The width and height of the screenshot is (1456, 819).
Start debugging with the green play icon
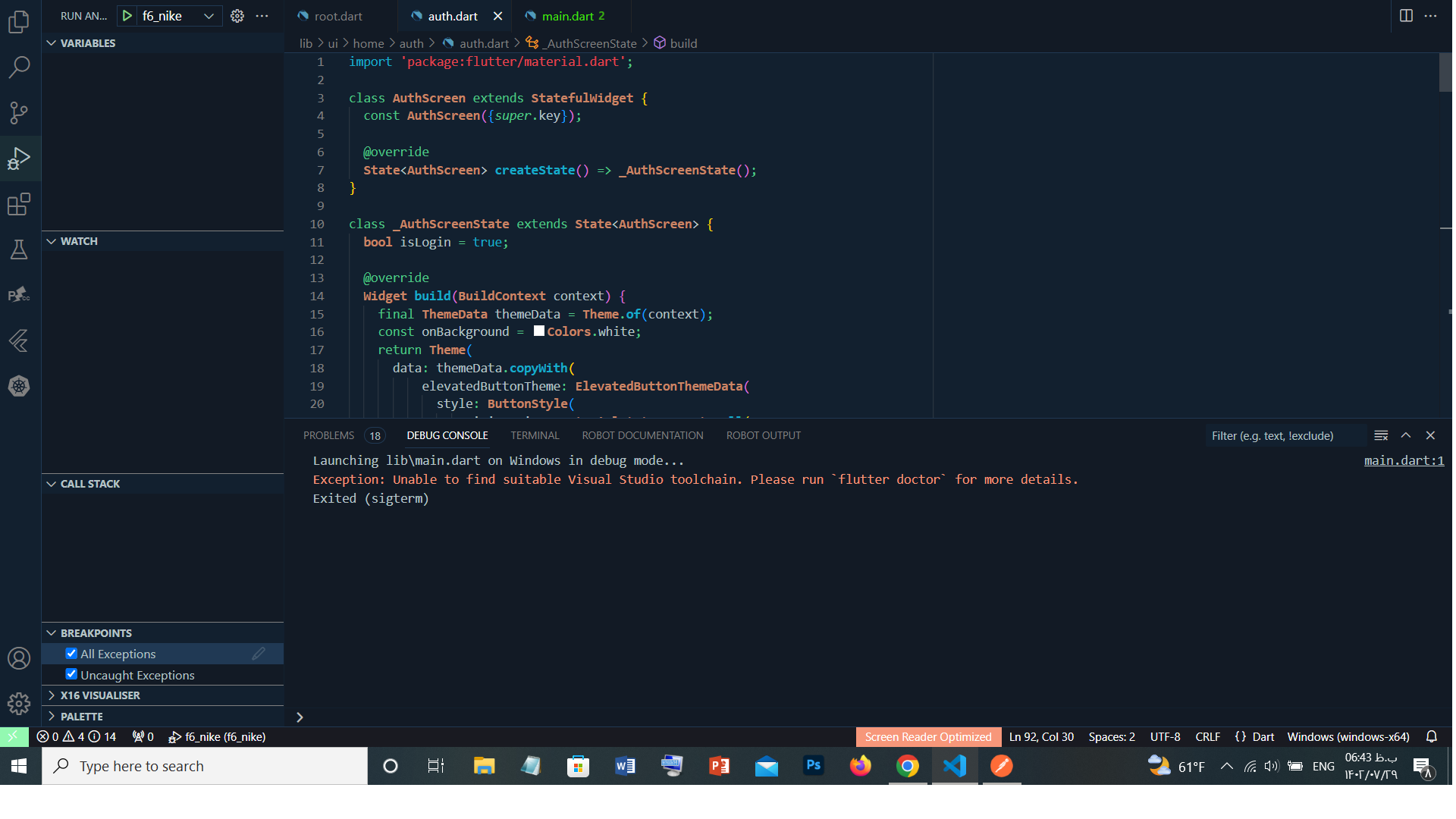(x=127, y=16)
